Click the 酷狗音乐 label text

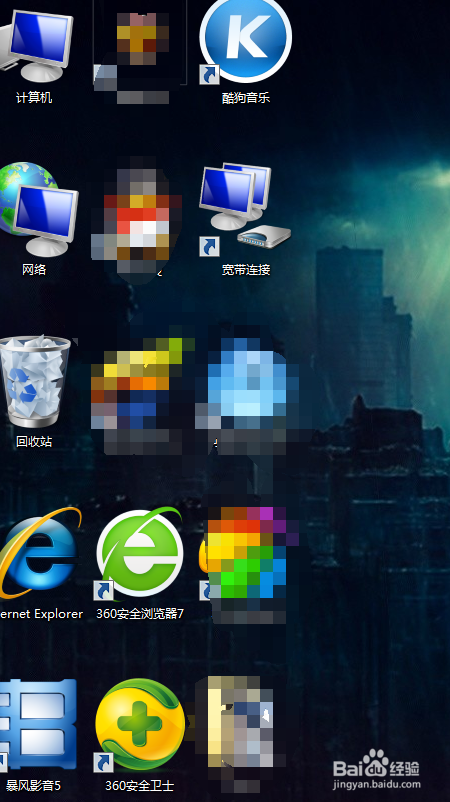point(246,98)
